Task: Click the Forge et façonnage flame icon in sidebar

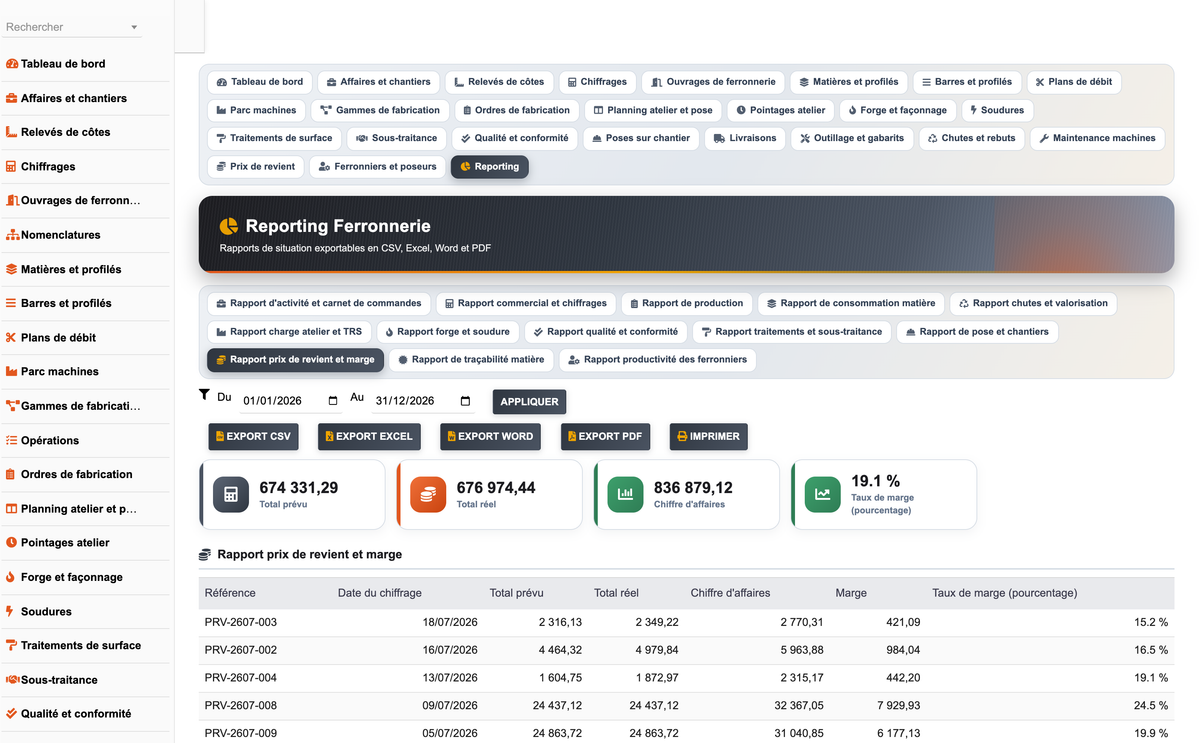Action: tap(12, 577)
